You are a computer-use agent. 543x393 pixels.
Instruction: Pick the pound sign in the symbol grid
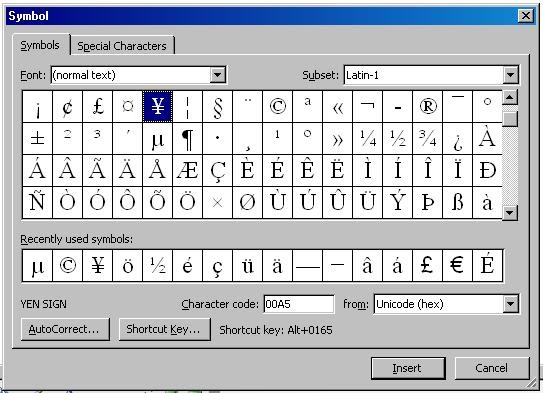pyautogui.click(x=98, y=107)
